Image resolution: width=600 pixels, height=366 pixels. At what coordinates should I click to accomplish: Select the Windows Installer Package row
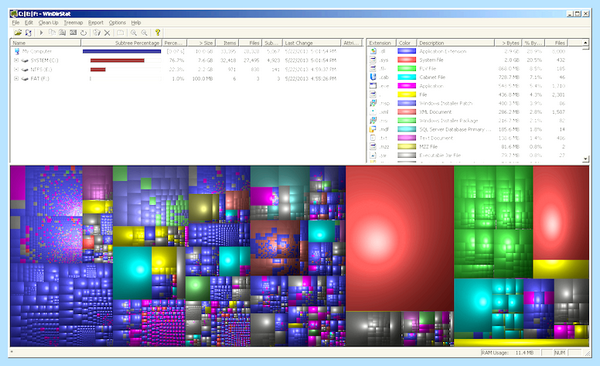coord(474,121)
